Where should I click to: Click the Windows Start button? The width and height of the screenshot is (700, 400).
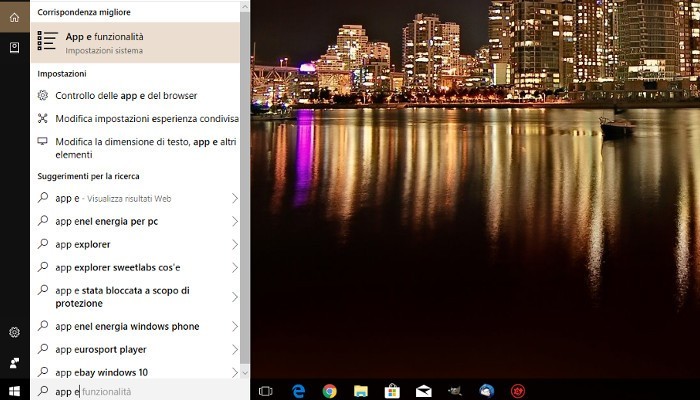(x=14, y=391)
